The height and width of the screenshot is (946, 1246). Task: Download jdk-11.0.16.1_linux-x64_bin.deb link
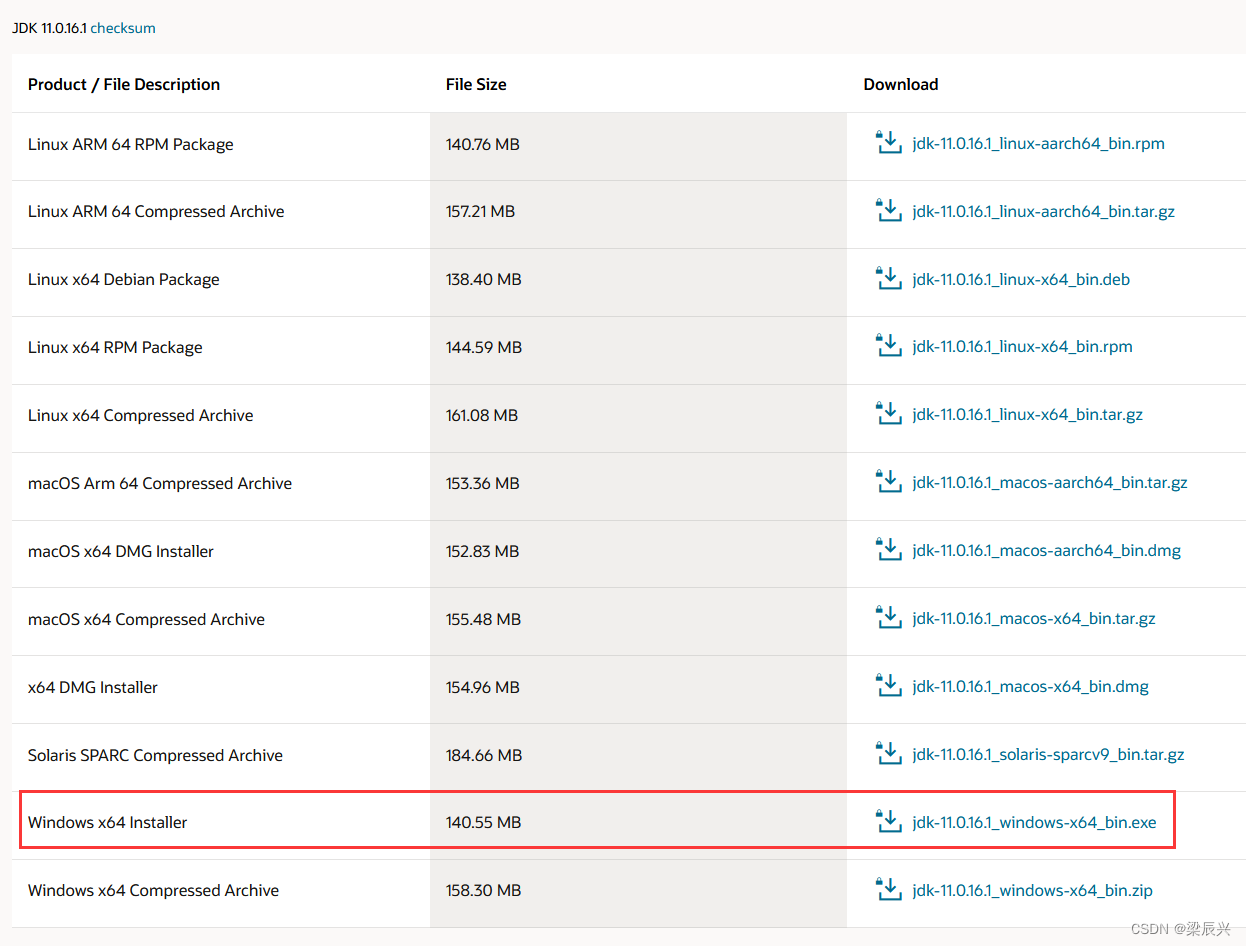point(1021,279)
